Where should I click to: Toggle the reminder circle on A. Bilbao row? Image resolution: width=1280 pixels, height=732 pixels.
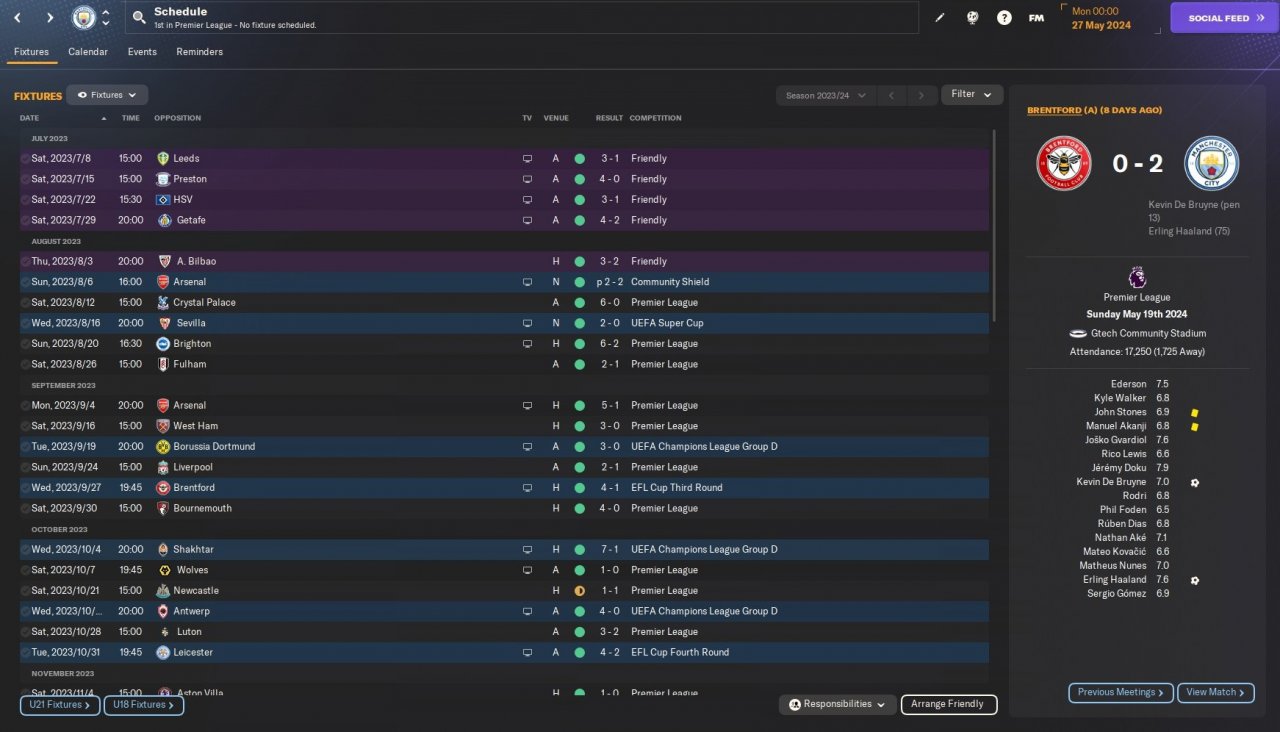[25, 261]
